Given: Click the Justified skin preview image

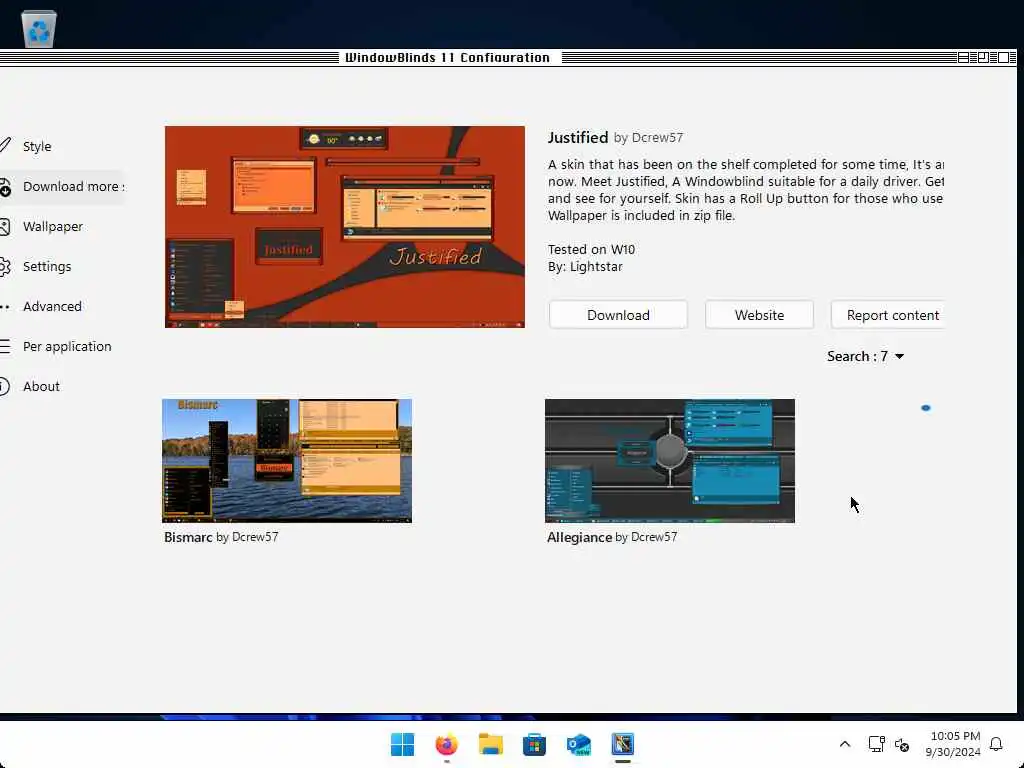Looking at the screenshot, I should pos(345,227).
